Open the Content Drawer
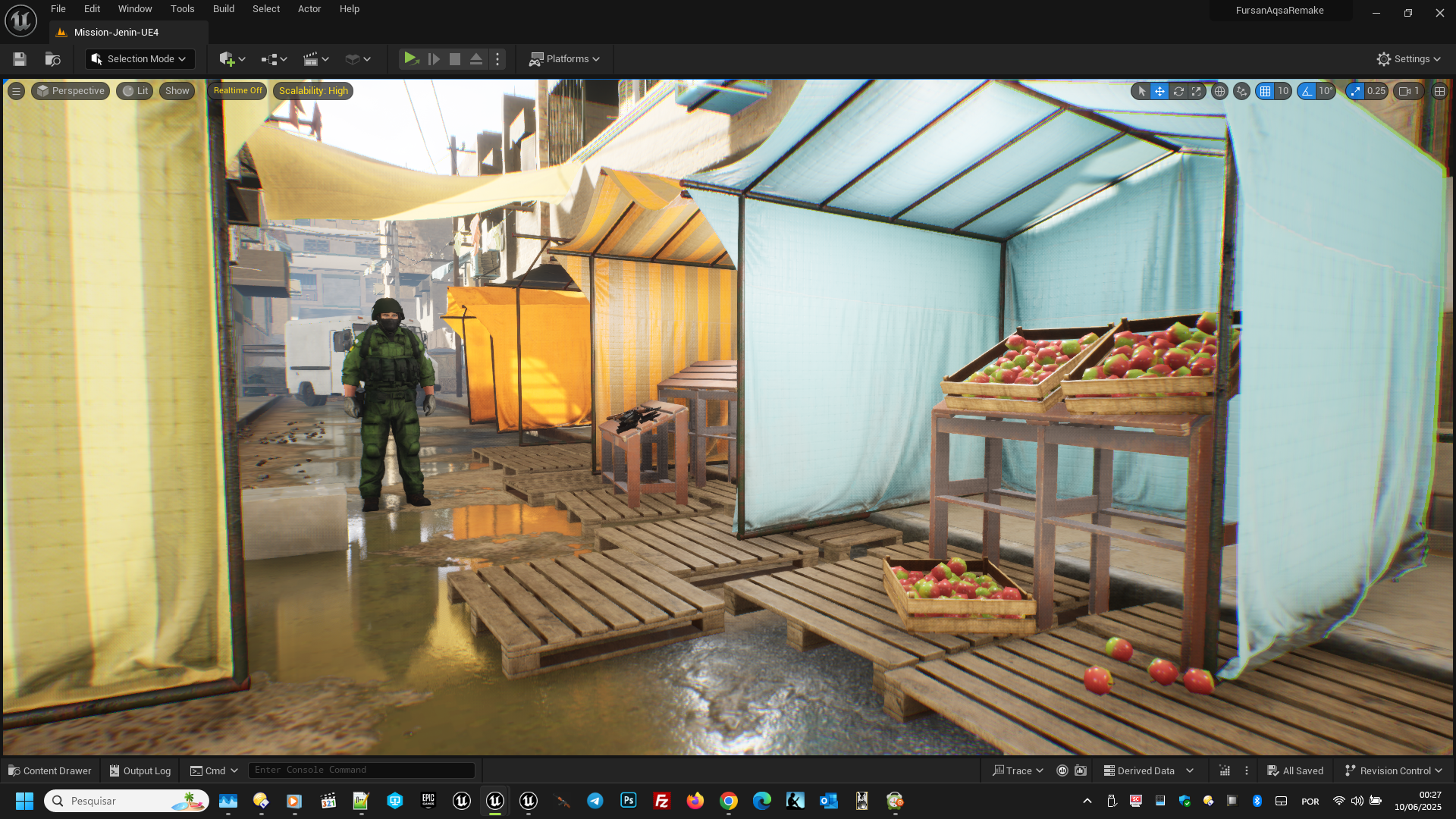This screenshot has height=819, width=1456. tap(49, 770)
